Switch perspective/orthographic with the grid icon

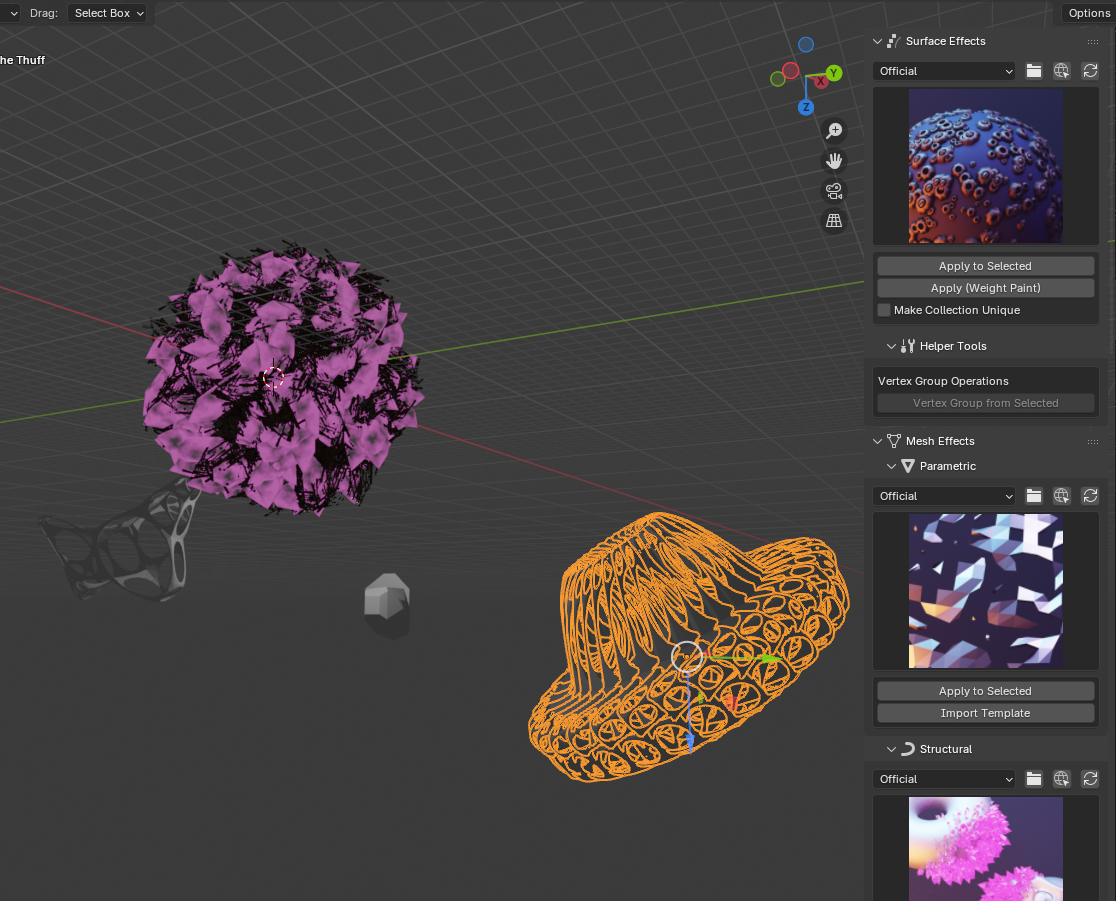pyautogui.click(x=834, y=221)
